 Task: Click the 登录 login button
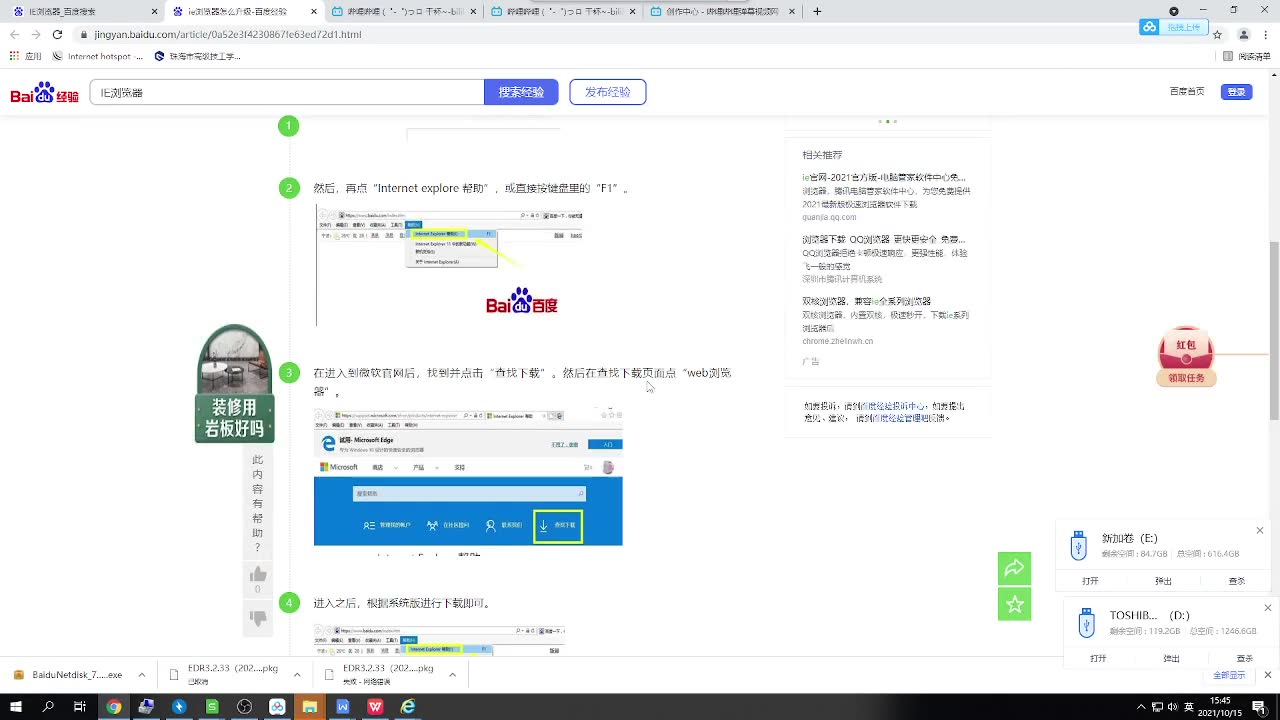[1237, 92]
